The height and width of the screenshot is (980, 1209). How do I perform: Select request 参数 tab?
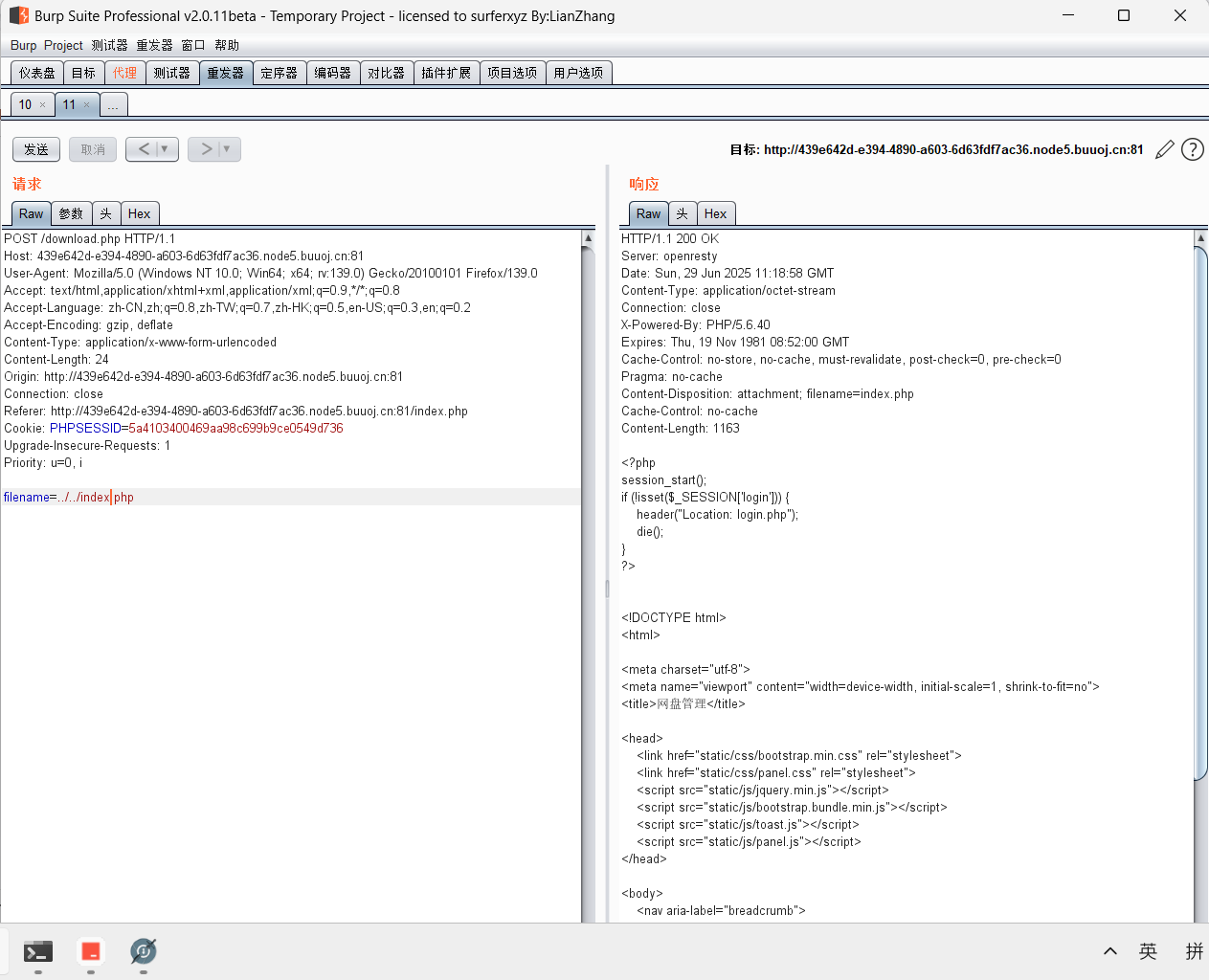click(x=71, y=213)
